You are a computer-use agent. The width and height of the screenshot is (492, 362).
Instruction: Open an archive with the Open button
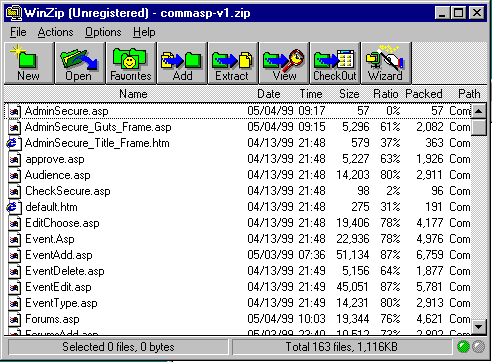pyautogui.click(x=79, y=63)
